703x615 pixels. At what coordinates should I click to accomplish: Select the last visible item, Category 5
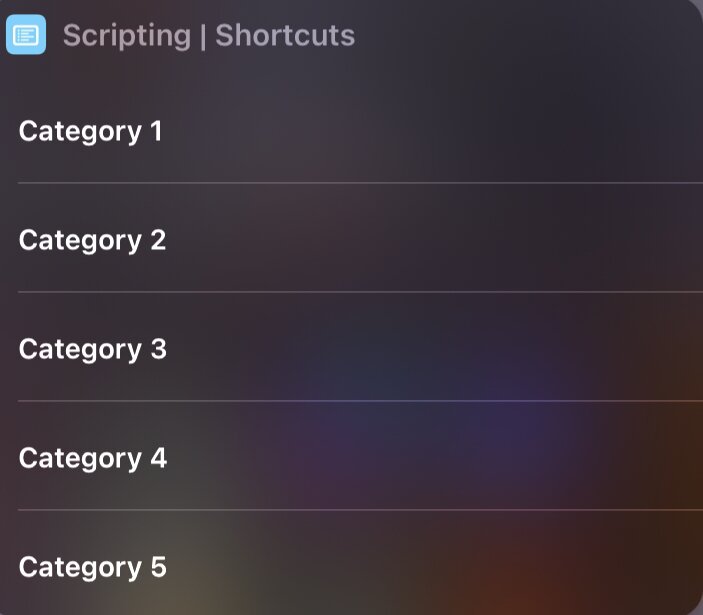352,563
